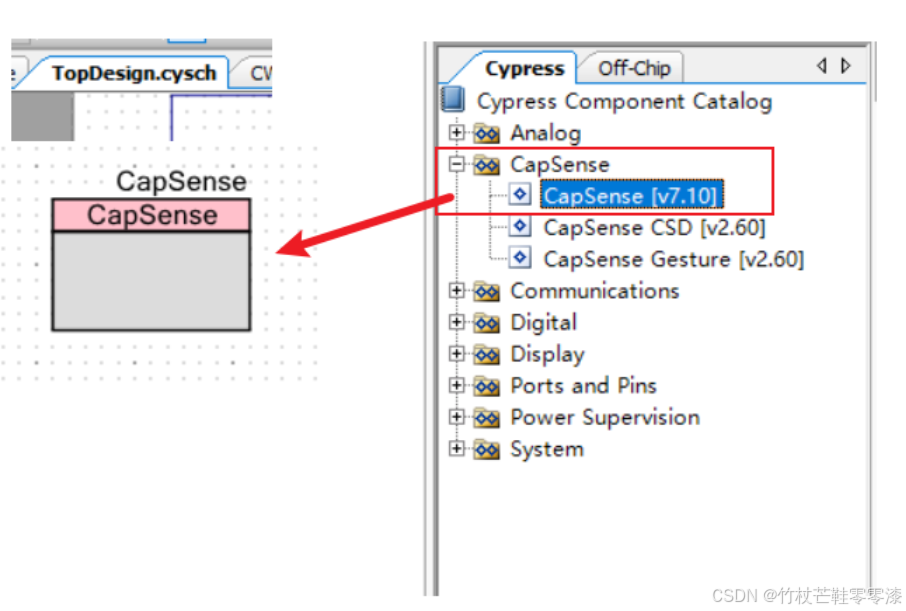The image size is (906, 611).
Task: Expand the Display category
Action: (456, 354)
